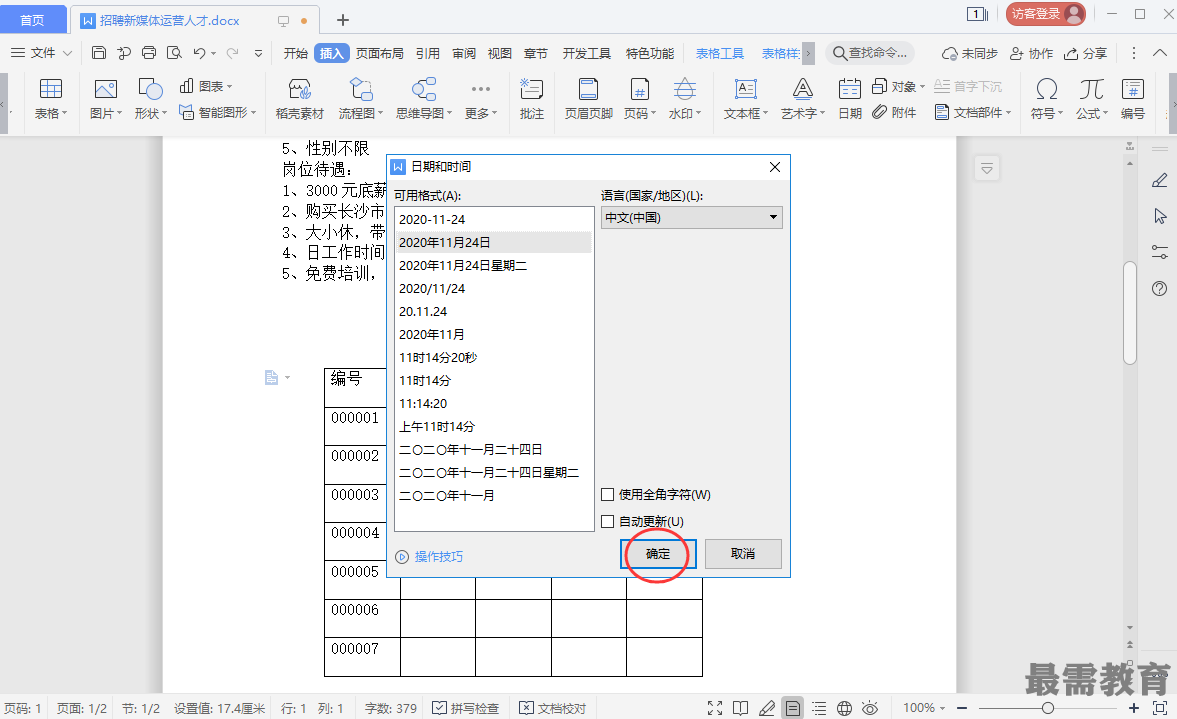
Task: Click 拼写检查 spell check in status bar
Action: click(x=466, y=708)
